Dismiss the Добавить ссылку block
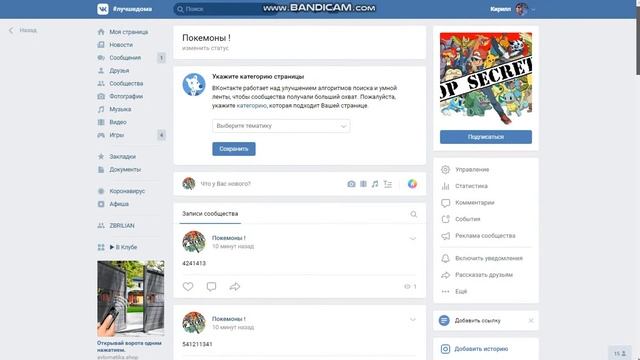The height and width of the screenshot is (360, 640). click(x=531, y=321)
